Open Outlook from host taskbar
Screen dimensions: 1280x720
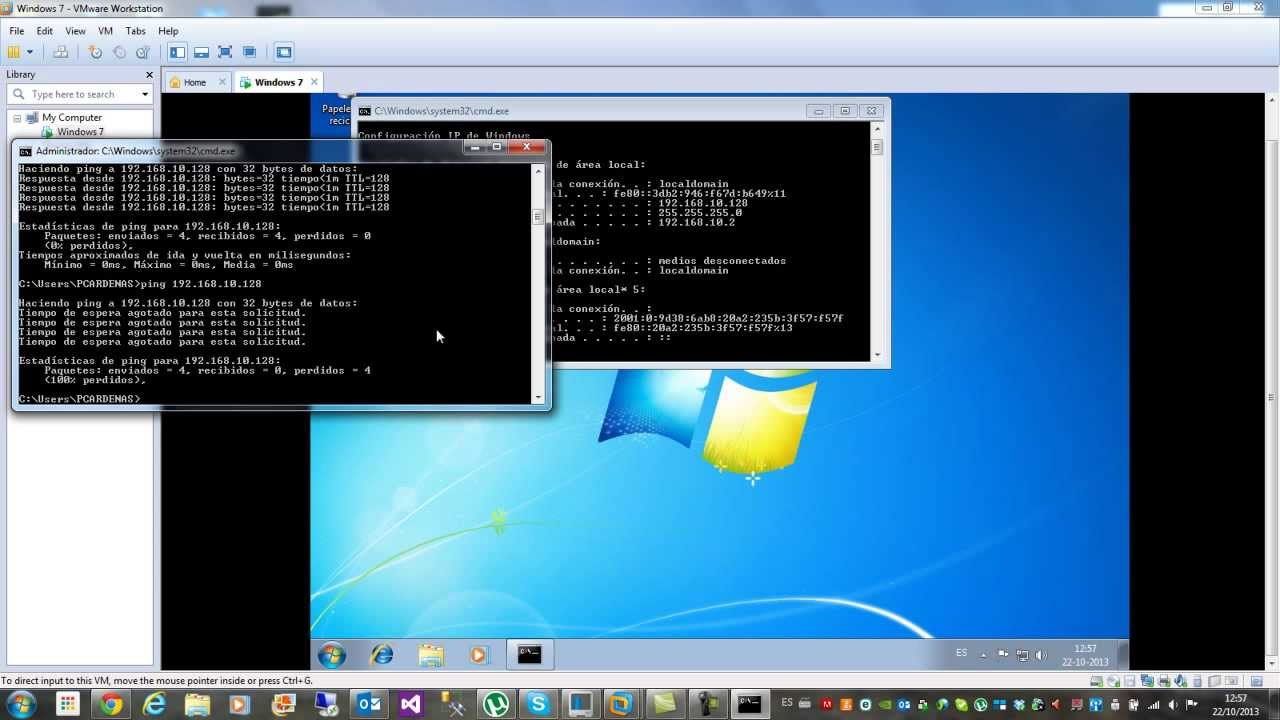369,704
